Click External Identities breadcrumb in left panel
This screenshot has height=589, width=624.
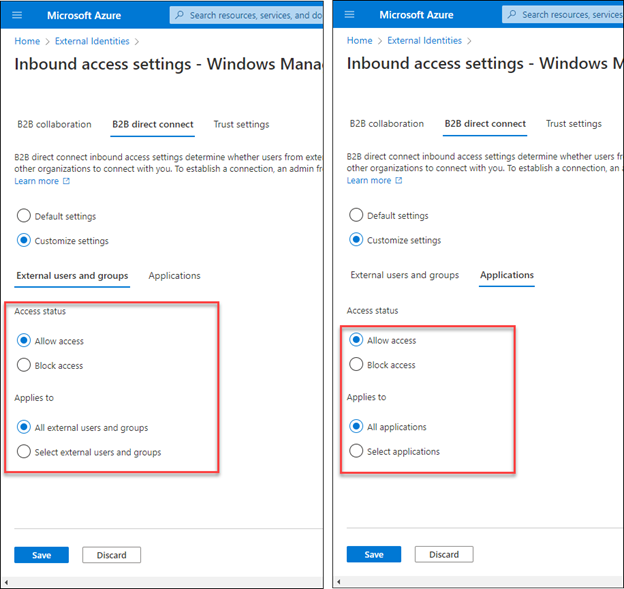tap(92, 41)
